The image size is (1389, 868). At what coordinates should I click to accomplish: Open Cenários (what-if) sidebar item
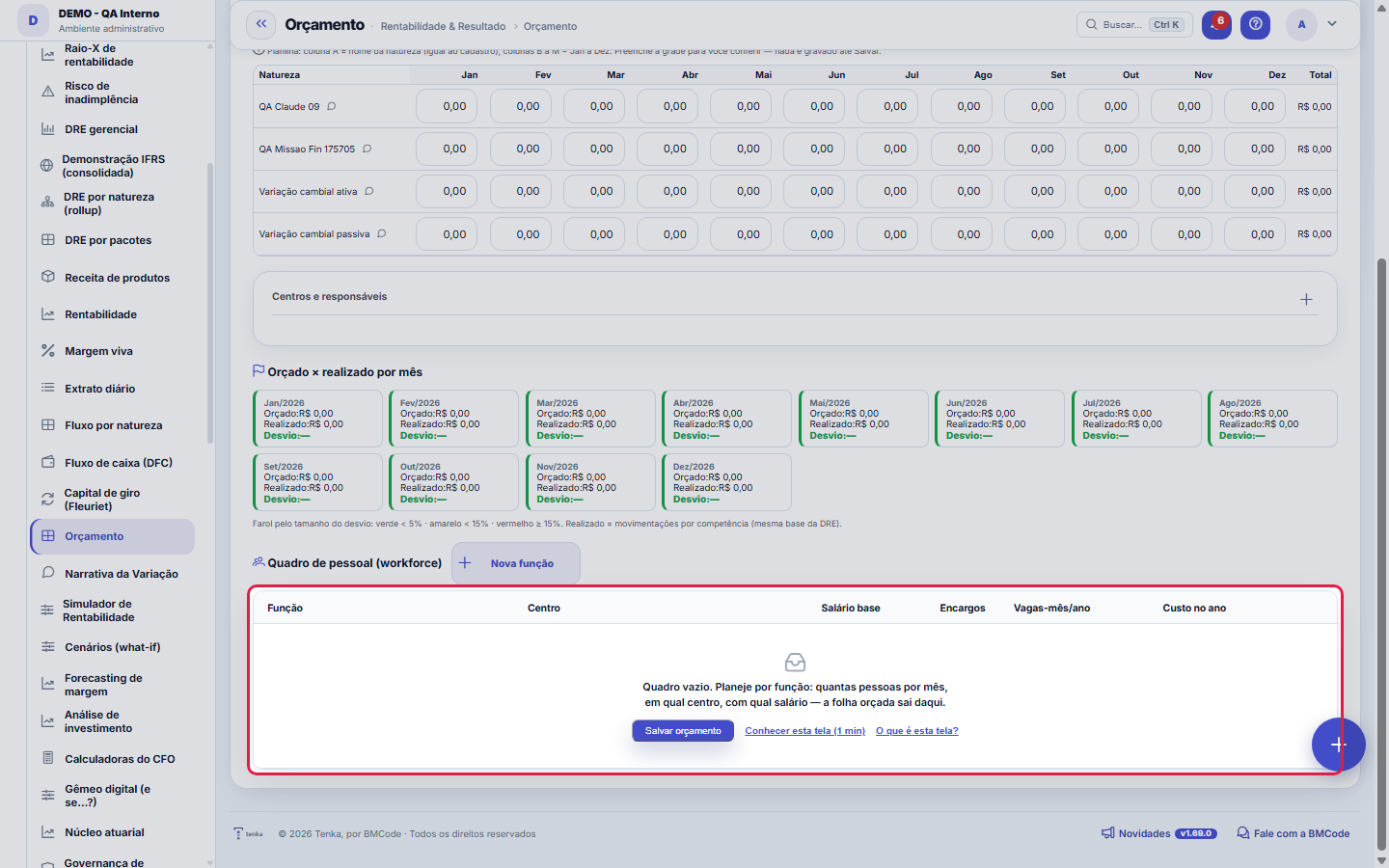(x=113, y=647)
